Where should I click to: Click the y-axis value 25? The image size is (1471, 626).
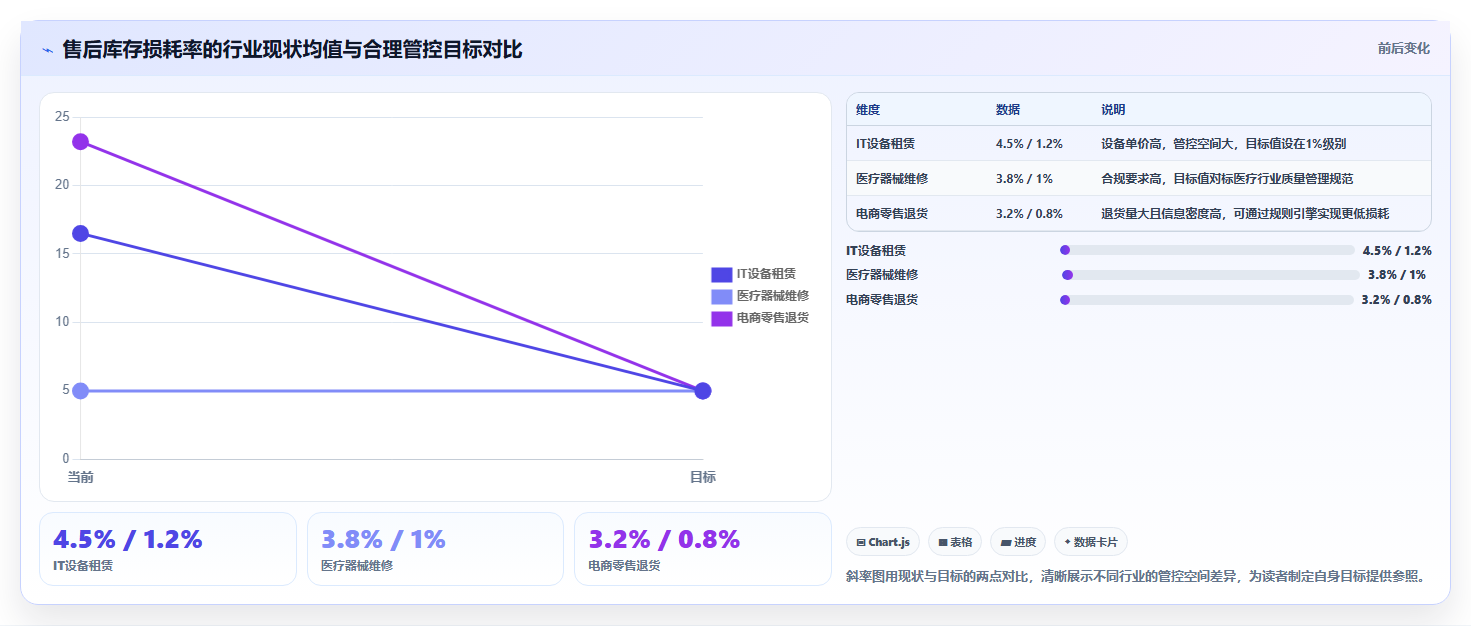coord(62,117)
